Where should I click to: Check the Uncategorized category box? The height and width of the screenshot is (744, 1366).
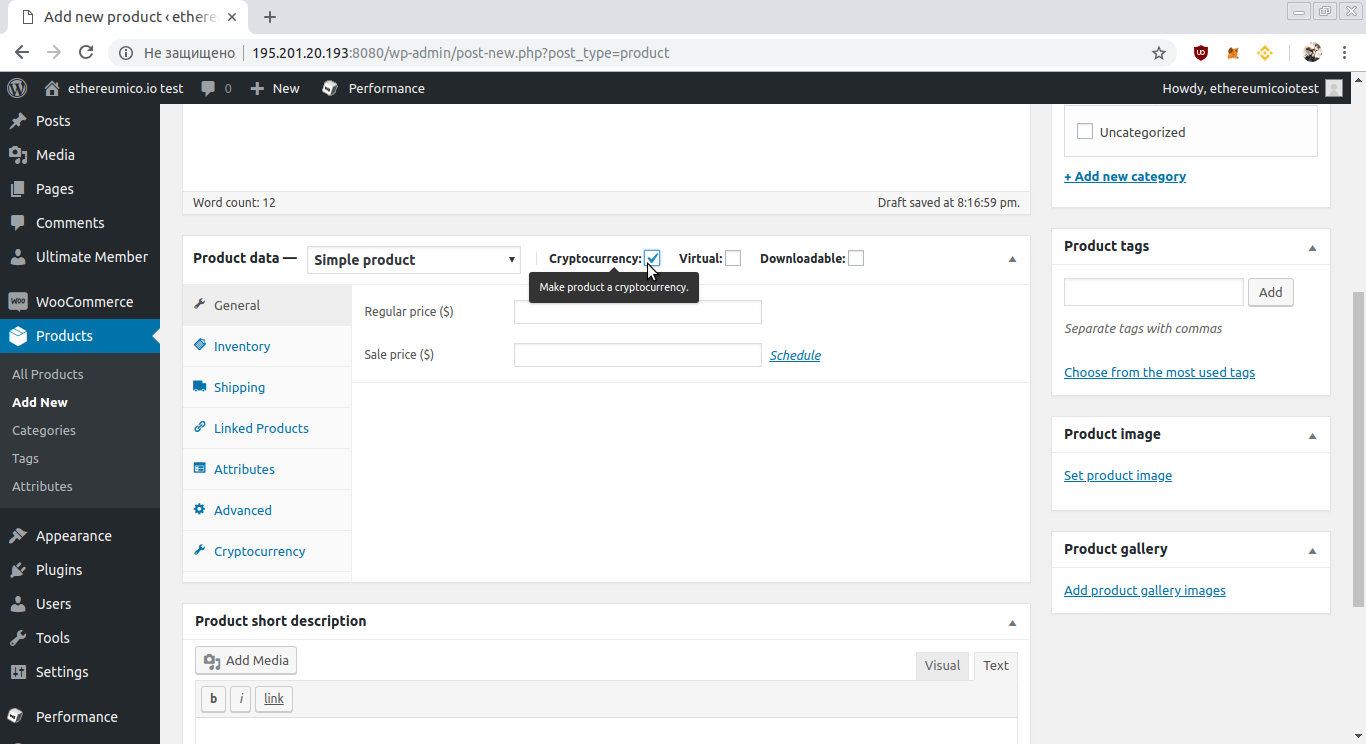tap(1085, 131)
